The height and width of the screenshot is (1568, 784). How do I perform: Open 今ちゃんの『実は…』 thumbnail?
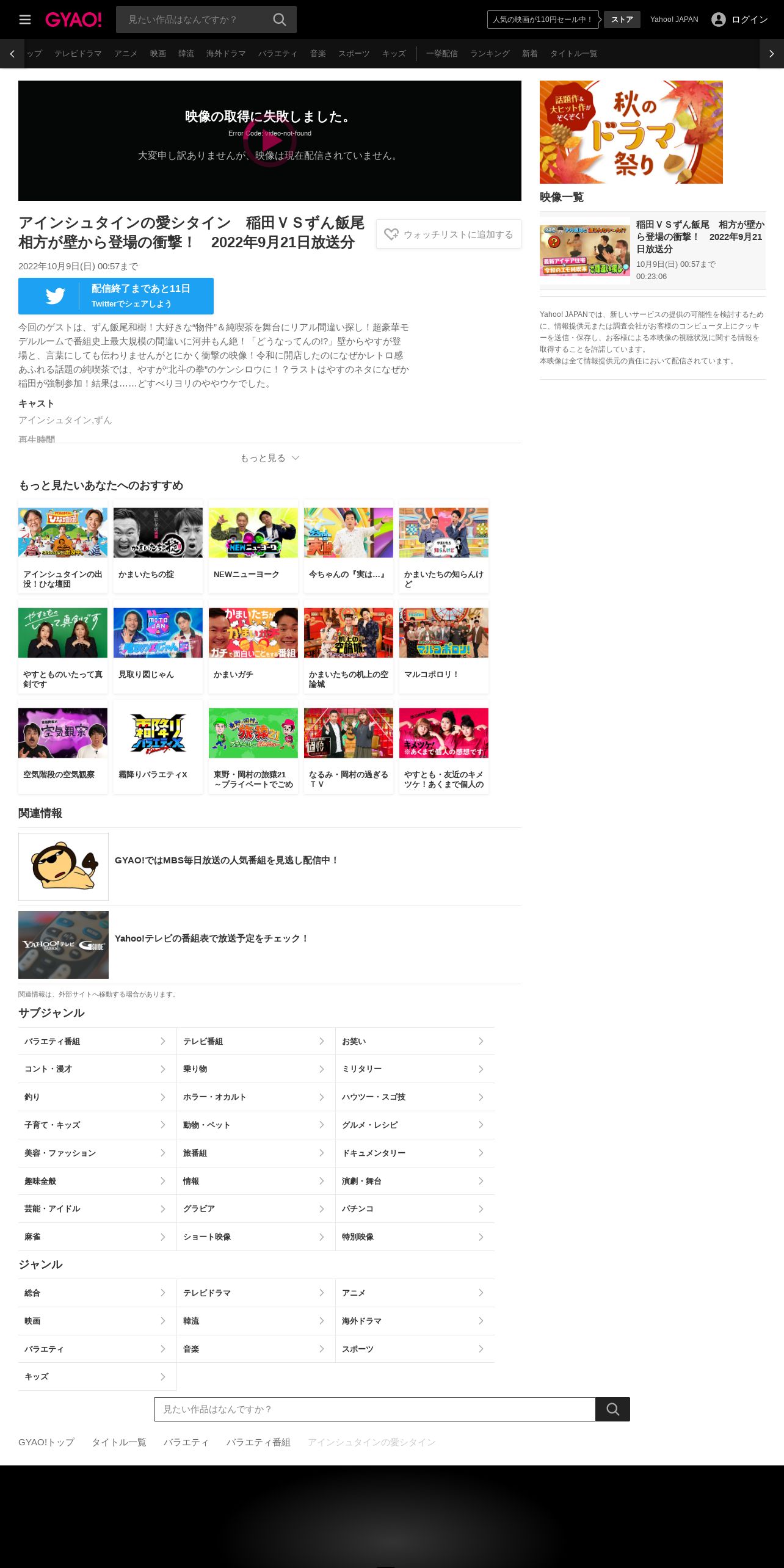click(349, 532)
